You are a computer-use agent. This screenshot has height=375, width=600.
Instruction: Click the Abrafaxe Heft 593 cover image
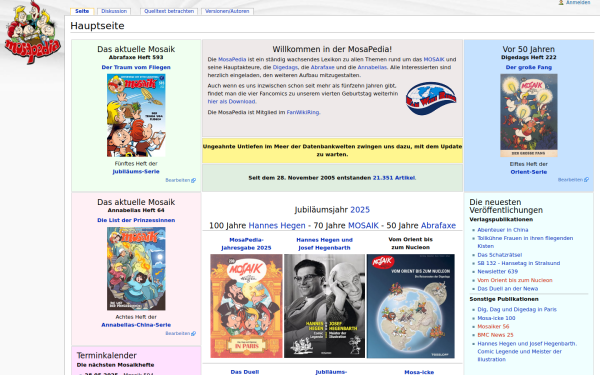coord(136,115)
